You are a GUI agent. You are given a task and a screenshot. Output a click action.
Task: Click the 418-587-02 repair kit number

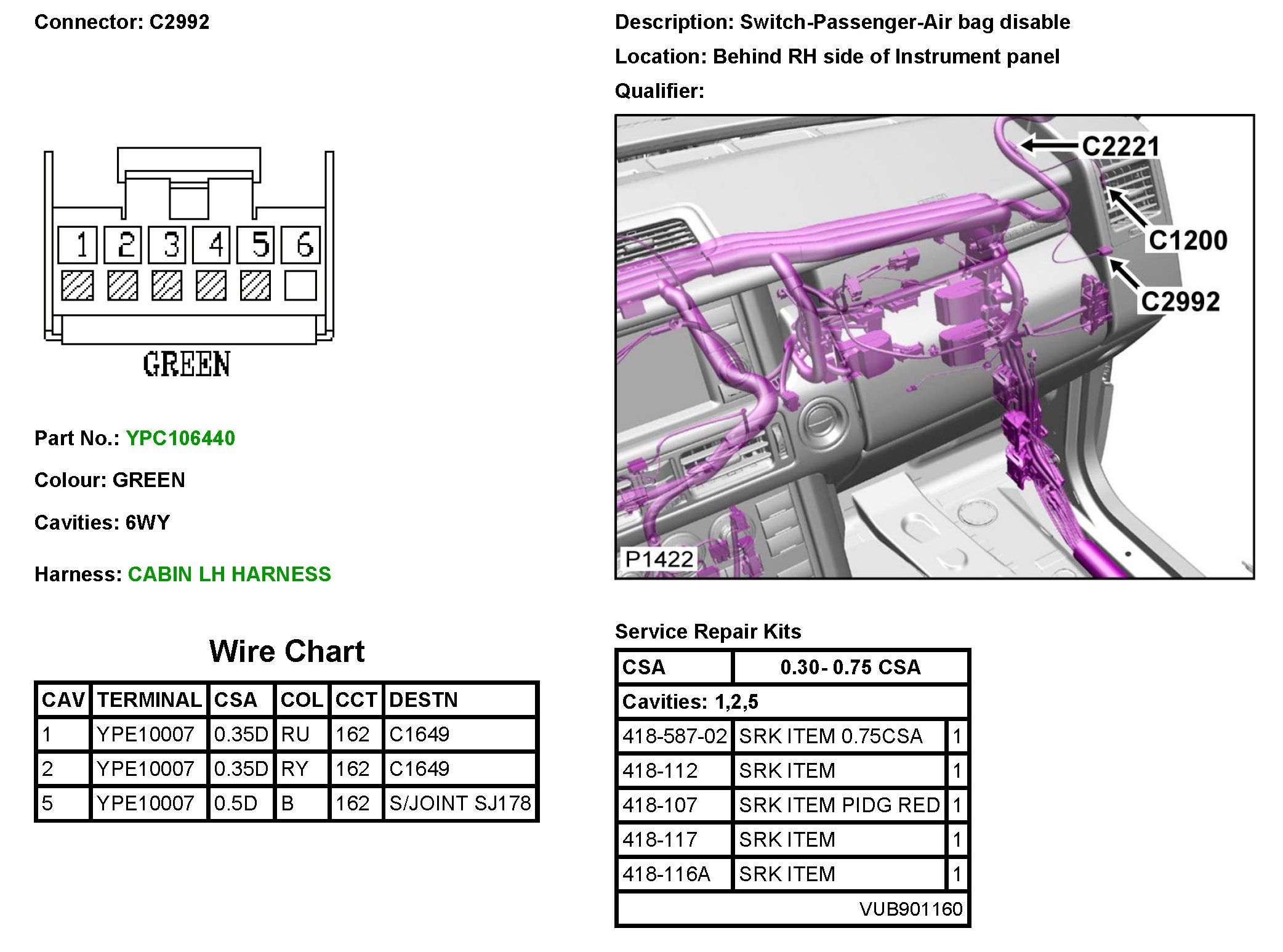tap(674, 736)
